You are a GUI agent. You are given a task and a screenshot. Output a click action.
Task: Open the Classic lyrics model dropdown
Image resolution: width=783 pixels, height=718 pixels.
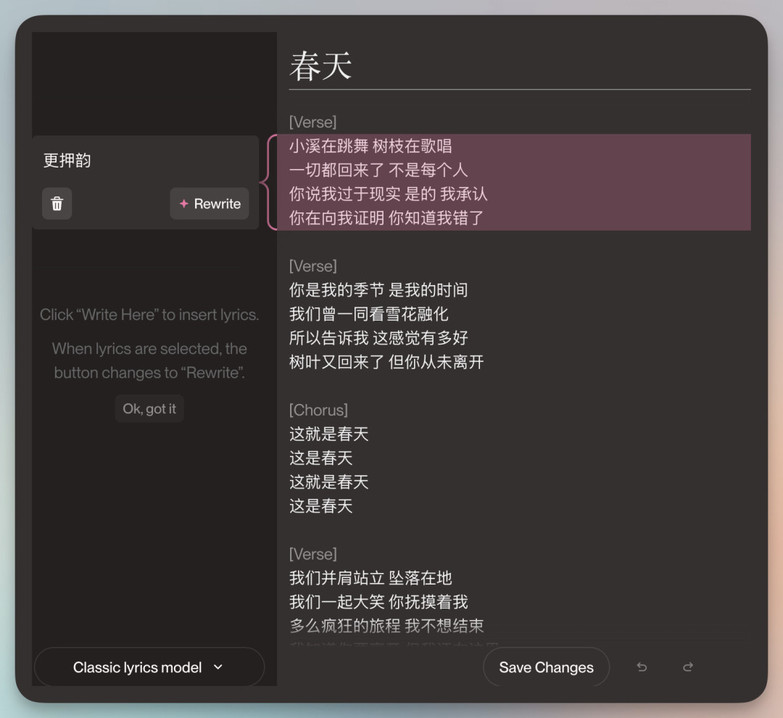(x=149, y=667)
